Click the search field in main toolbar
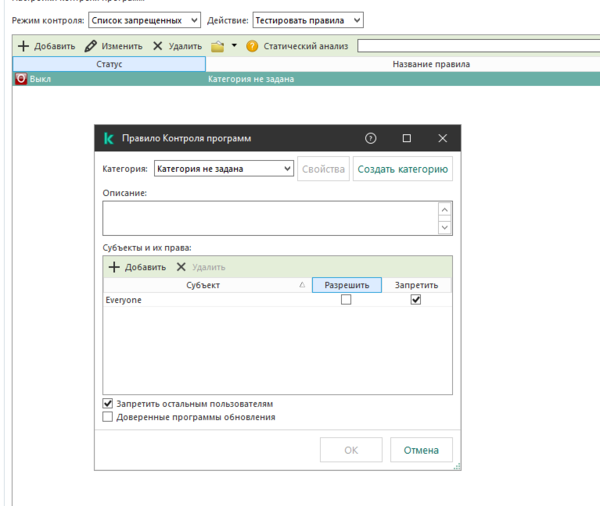This screenshot has height=506, width=600. pyautogui.click(x=478, y=46)
